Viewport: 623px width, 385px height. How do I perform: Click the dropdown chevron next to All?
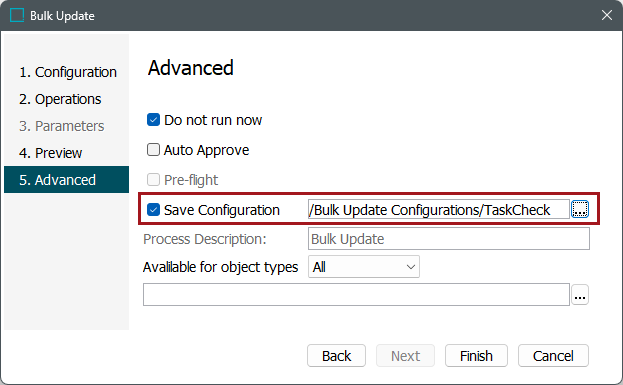[x=411, y=267]
